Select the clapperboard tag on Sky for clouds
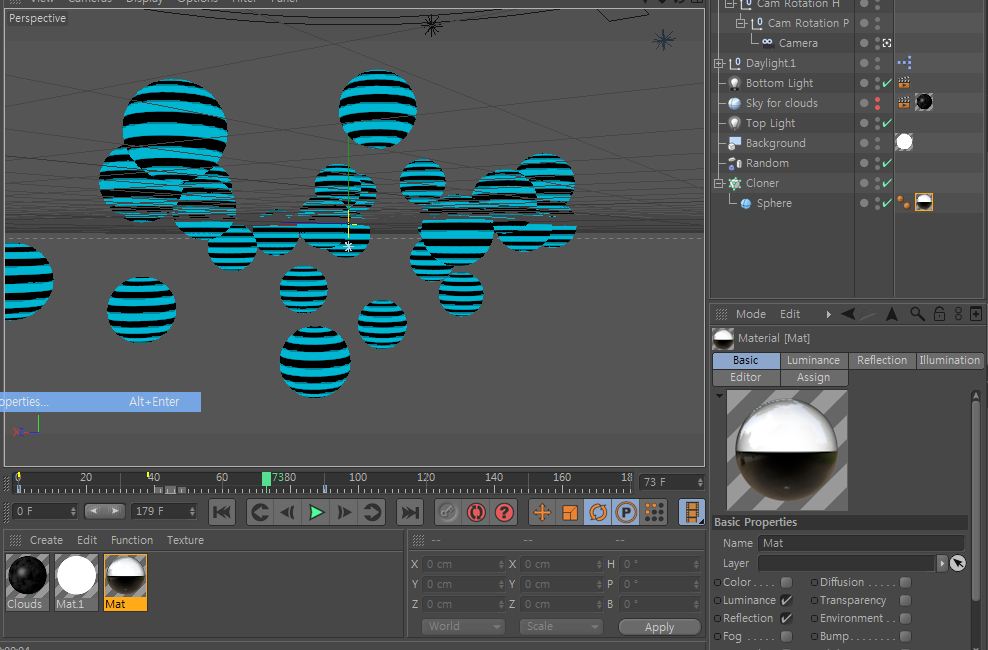The image size is (988, 650). tap(904, 103)
